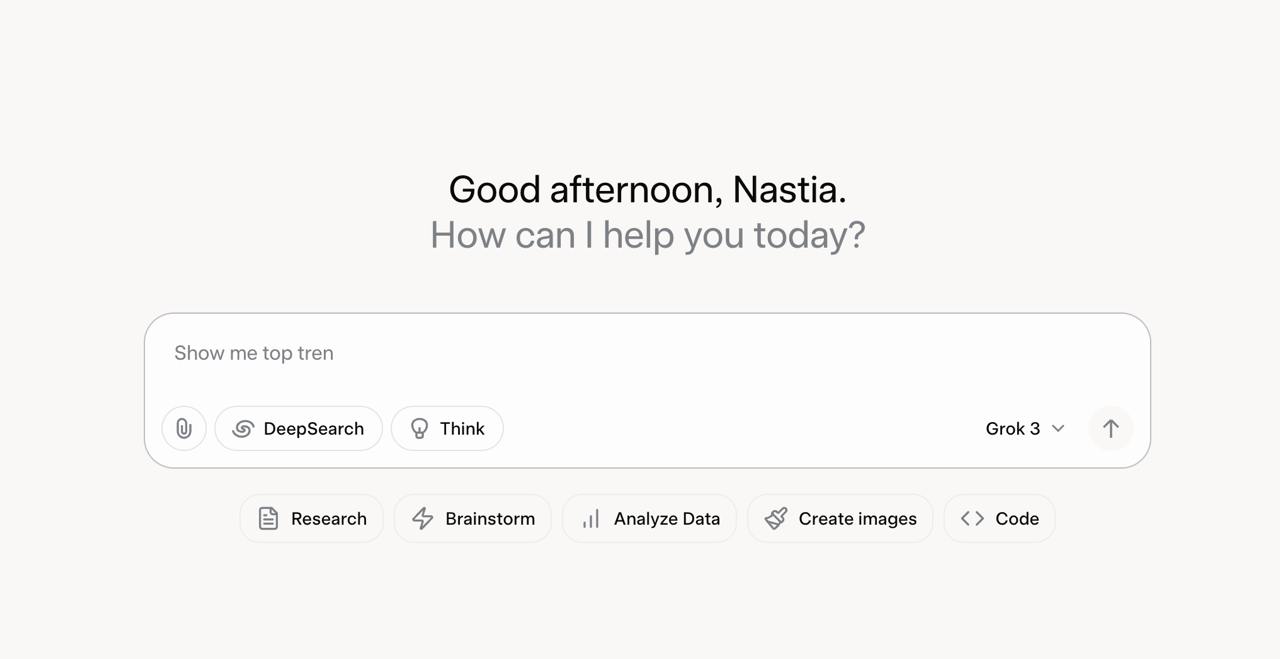Send the message with the up arrow
The image size is (1280, 659).
(1110, 429)
